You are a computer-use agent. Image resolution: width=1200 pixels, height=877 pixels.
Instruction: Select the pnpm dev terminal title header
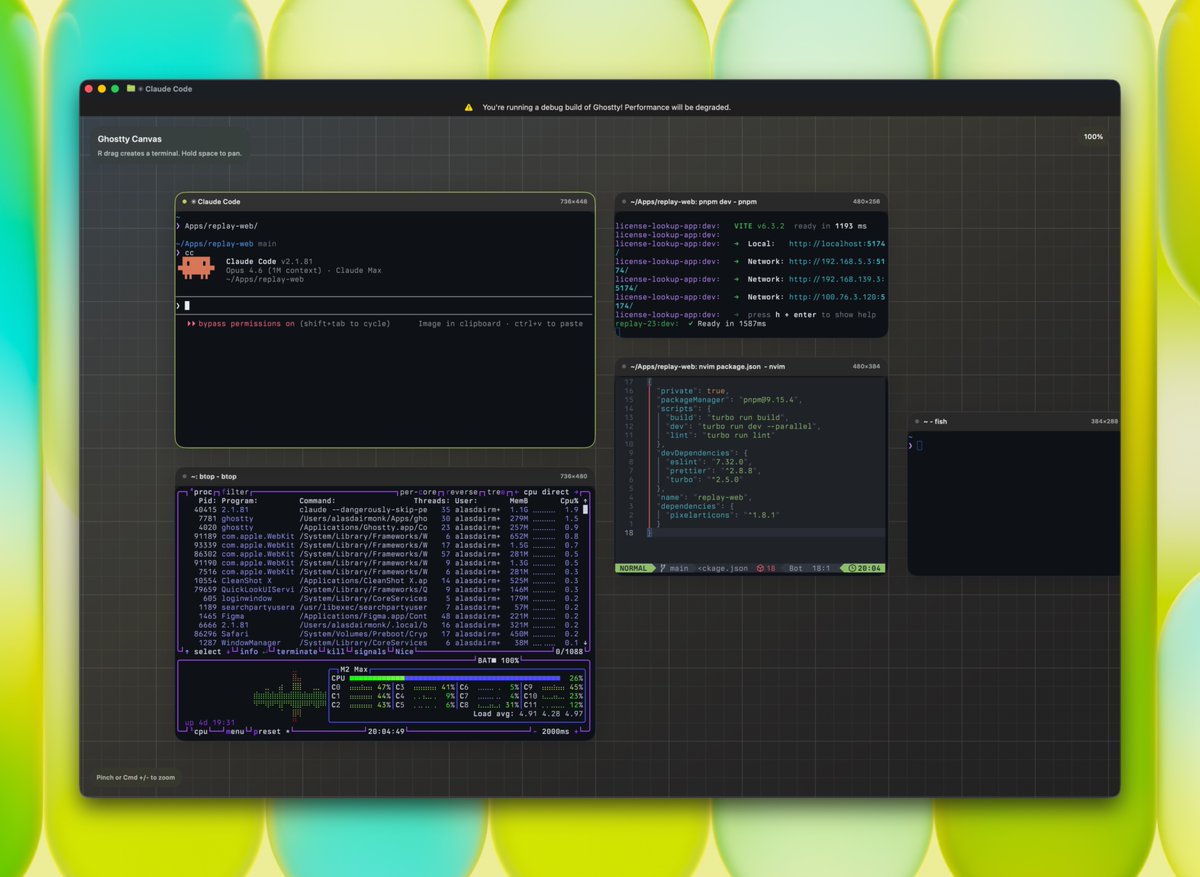(750, 202)
